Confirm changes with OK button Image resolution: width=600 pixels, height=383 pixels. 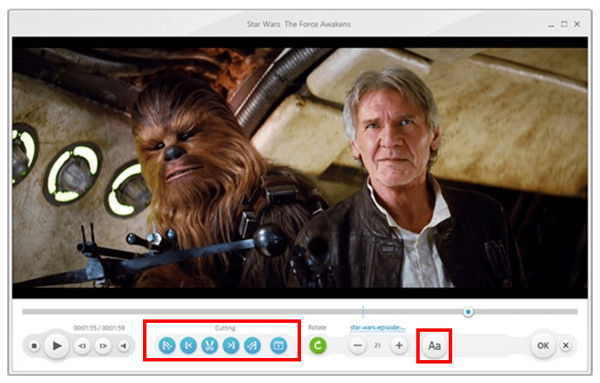(x=543, y=346)
